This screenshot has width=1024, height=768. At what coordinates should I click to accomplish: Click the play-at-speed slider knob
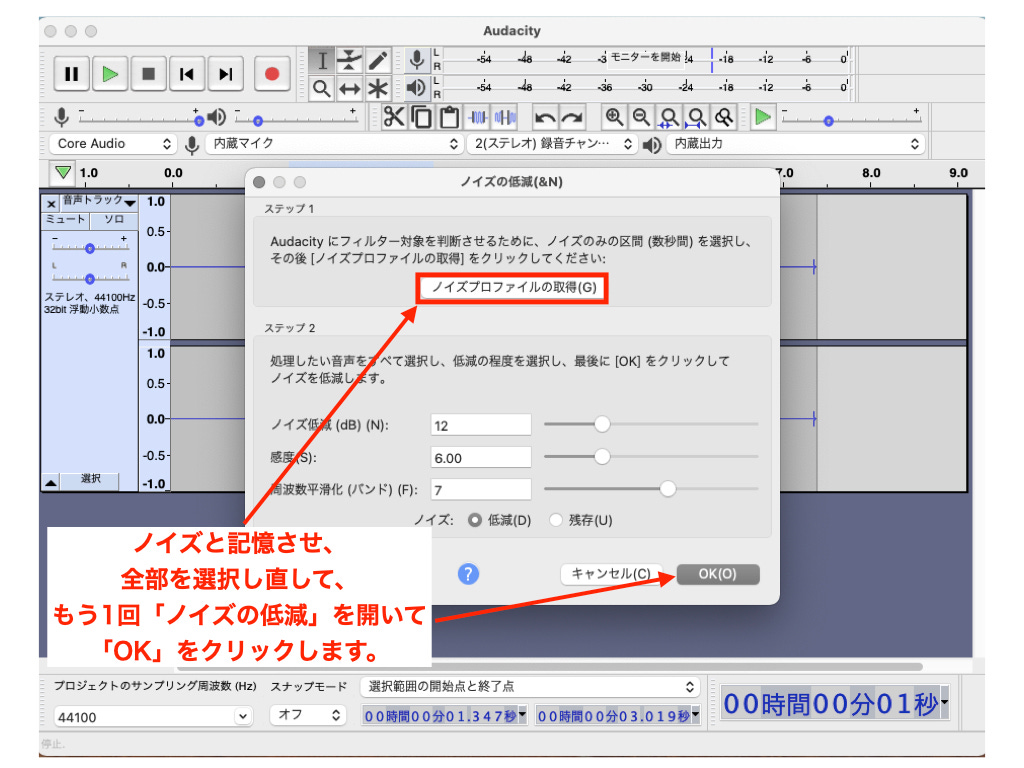(829, 121)
